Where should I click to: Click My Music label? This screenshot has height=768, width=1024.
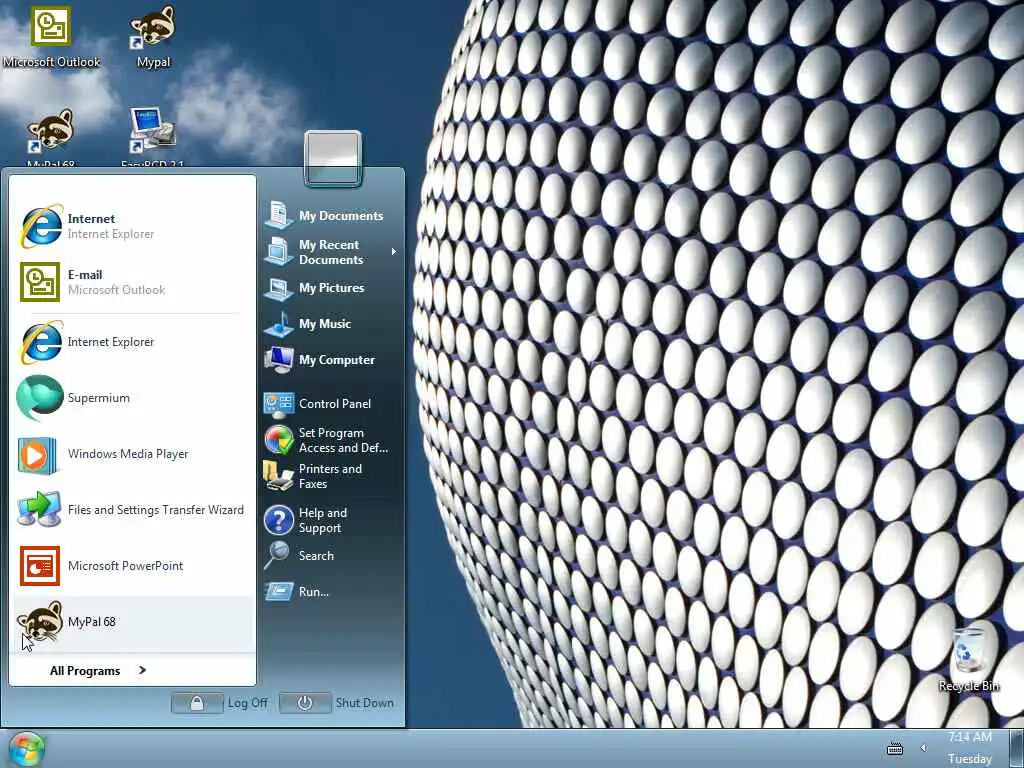tap(325, 324)
